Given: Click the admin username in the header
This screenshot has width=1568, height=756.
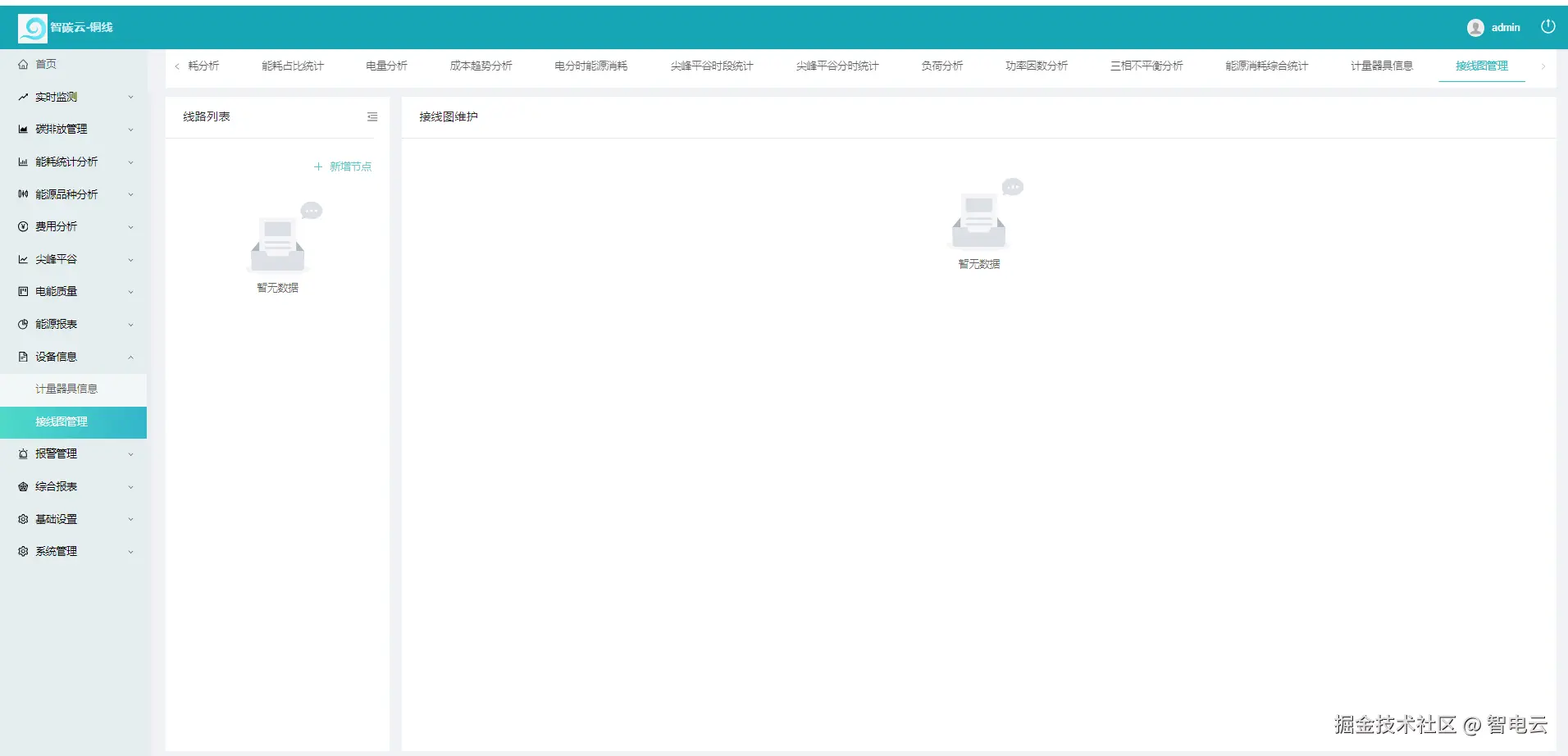Looking at the screenshot, I should tap(1506, 28).
